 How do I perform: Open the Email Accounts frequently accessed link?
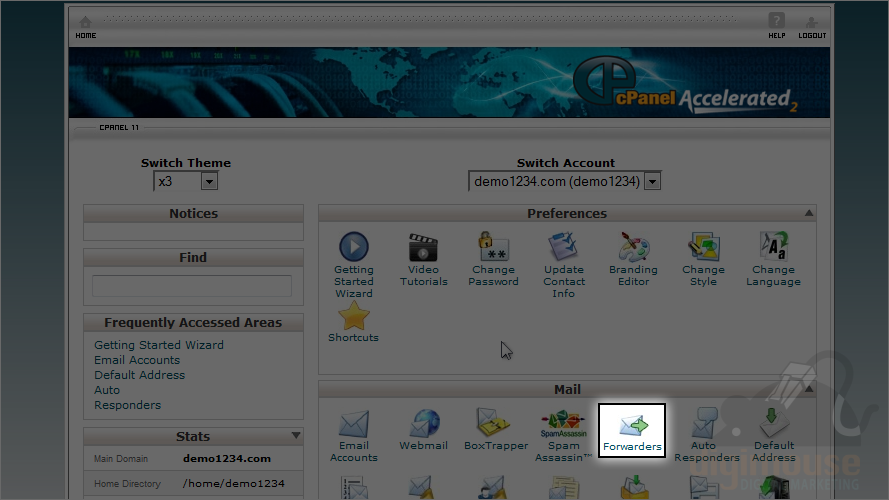[137, 360]
